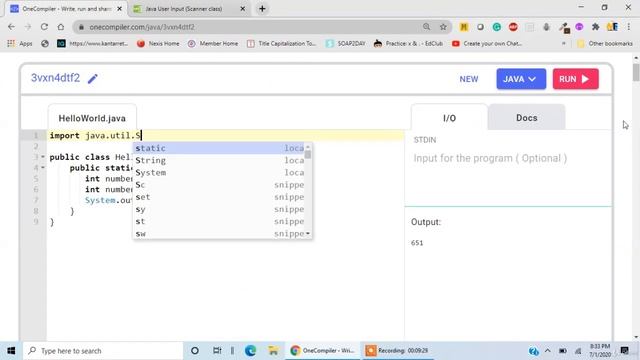Open File Explorer from the taskbar
The height and width of the screenshot is (360, 640).
click(273, 351)
